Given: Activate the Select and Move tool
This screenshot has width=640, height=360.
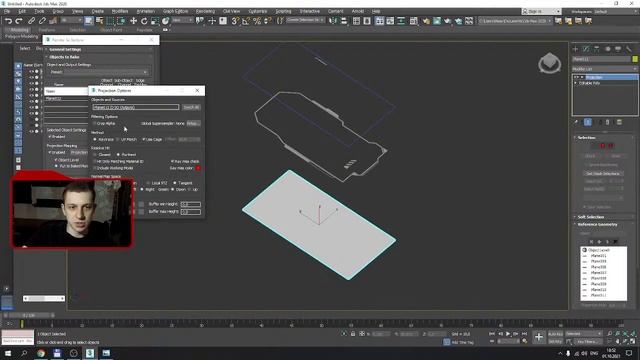Looking at the screenshot, I should coord(133,21).
